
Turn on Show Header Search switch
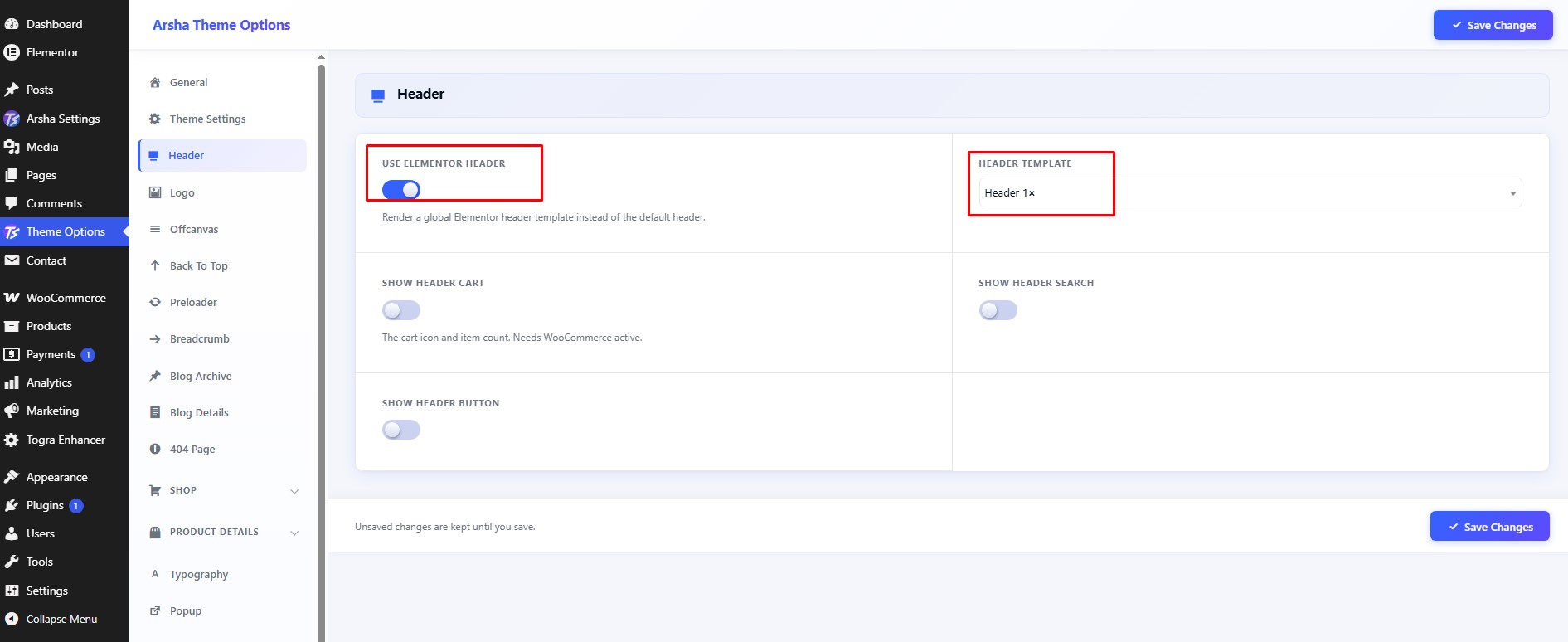coord(998,310)
